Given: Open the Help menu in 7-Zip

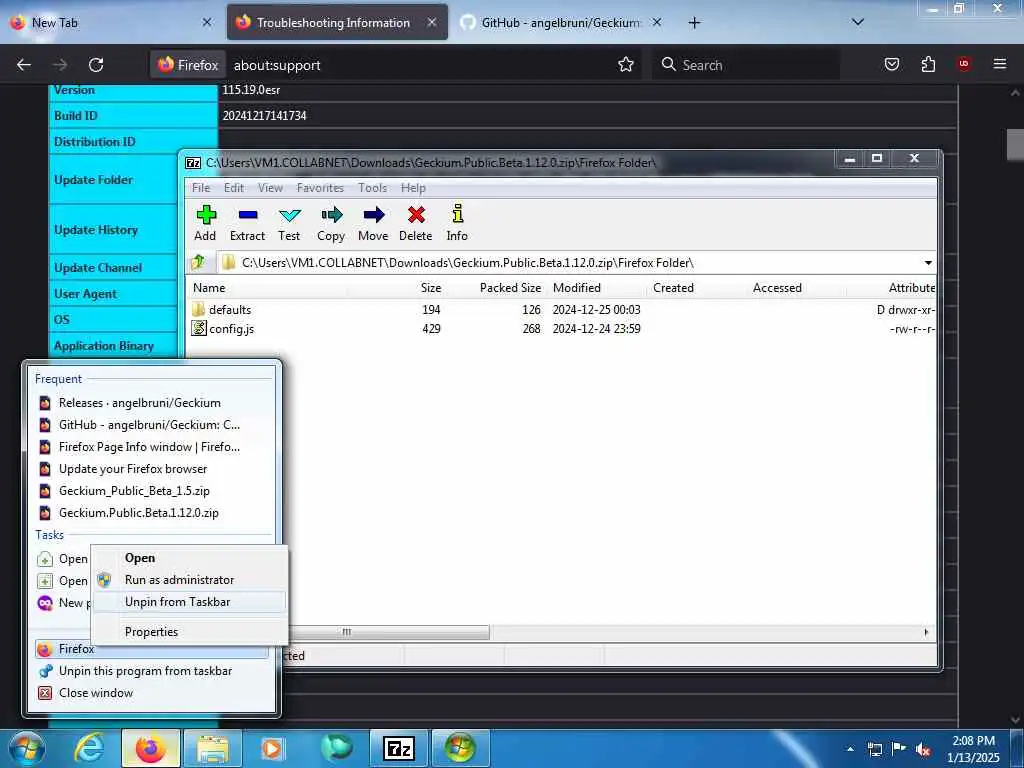Looking at the screenshot, I should 413,188.
